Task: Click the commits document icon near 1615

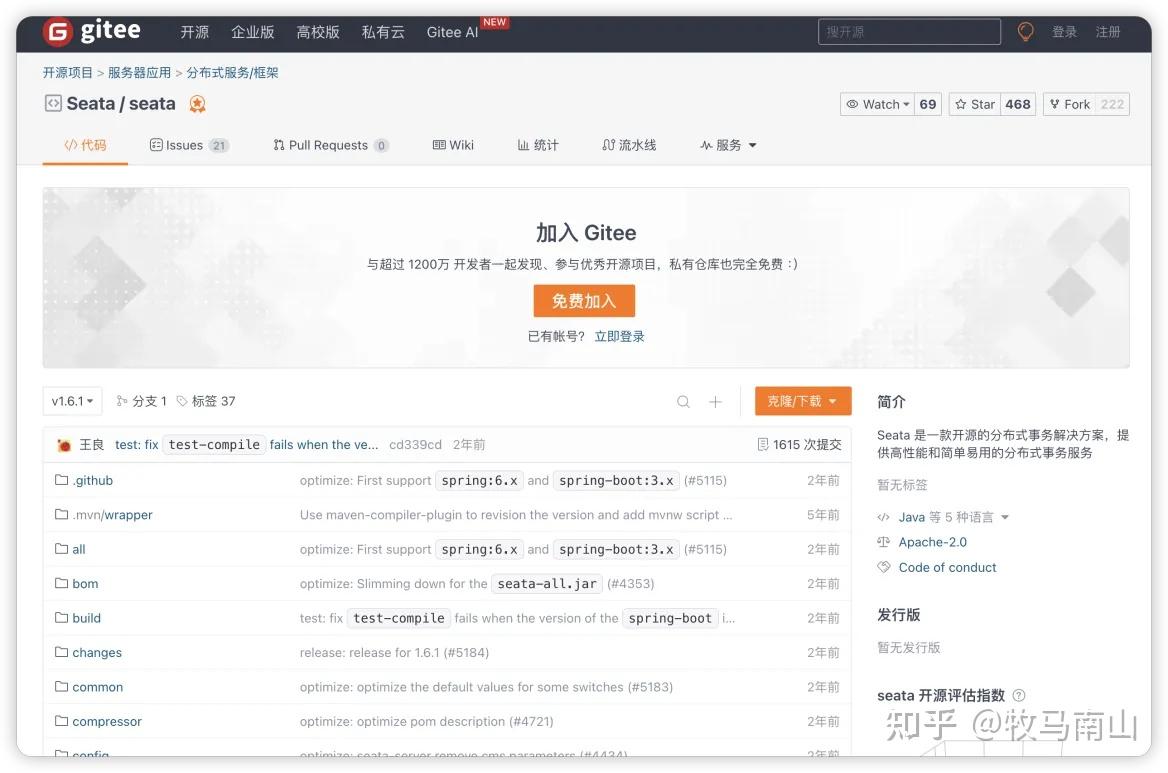Action: point(763,445)
